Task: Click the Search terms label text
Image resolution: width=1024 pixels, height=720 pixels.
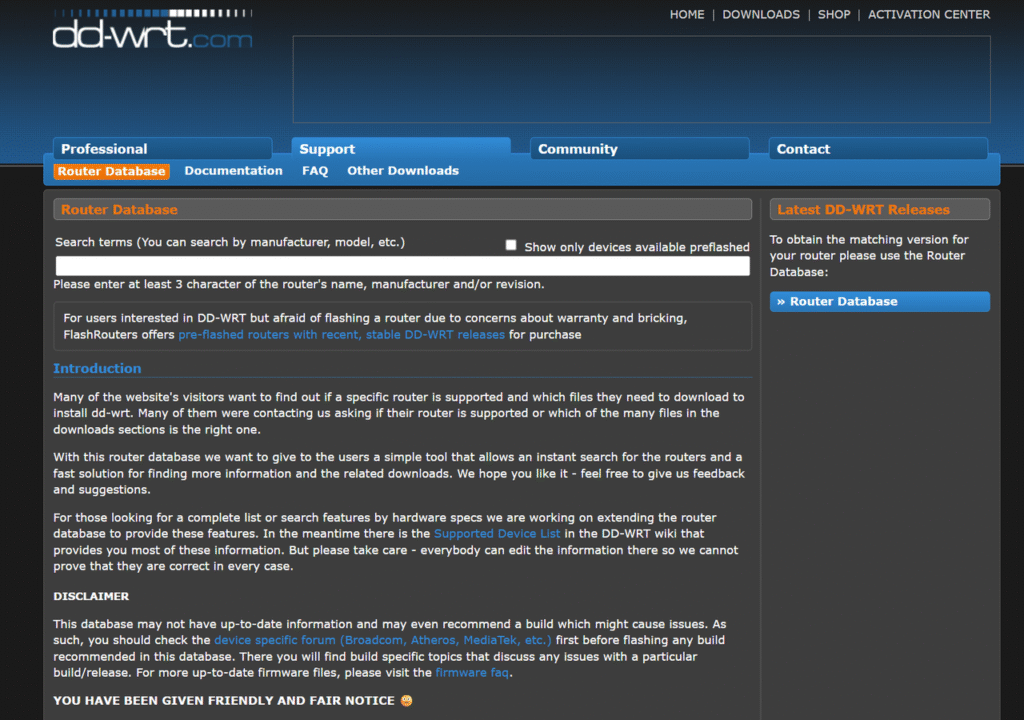Action: click(x=230, y=242)
